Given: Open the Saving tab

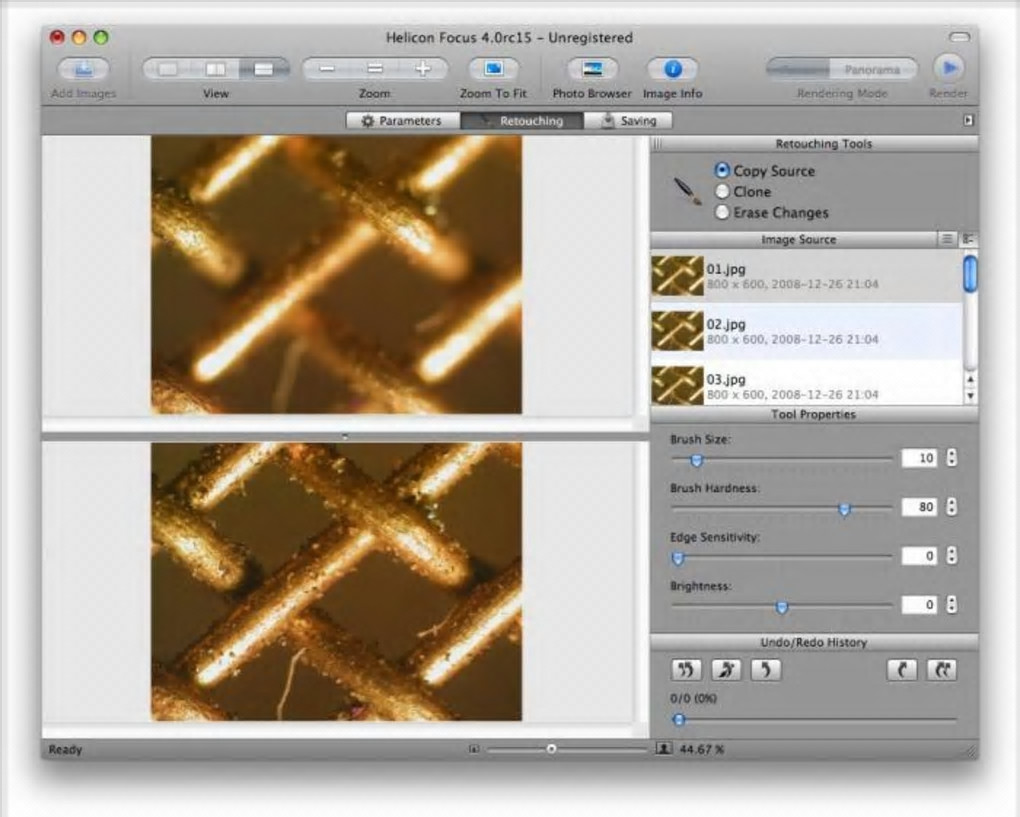Looking at the screenshot, I should pyautogui.click(x=628, y=121).
